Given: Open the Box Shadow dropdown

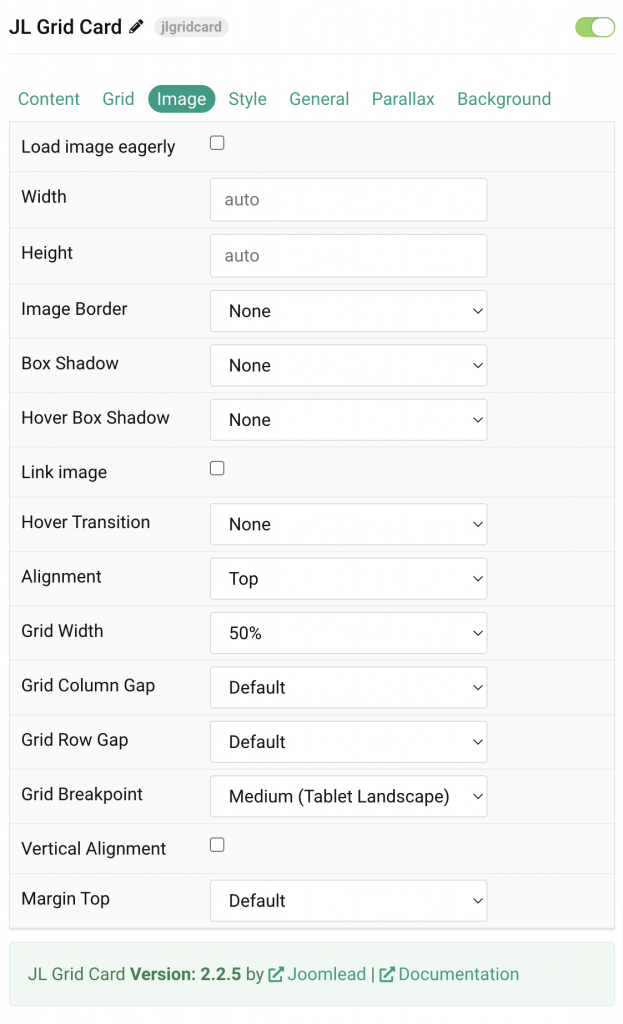Looking at the screenshot, I should pos(348,365).
